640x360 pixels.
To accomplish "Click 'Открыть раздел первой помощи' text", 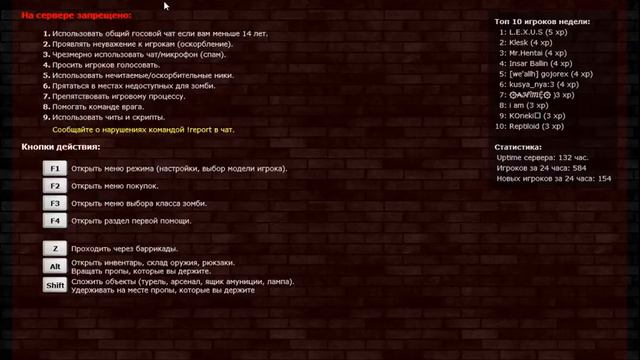I will coord(131,221).
